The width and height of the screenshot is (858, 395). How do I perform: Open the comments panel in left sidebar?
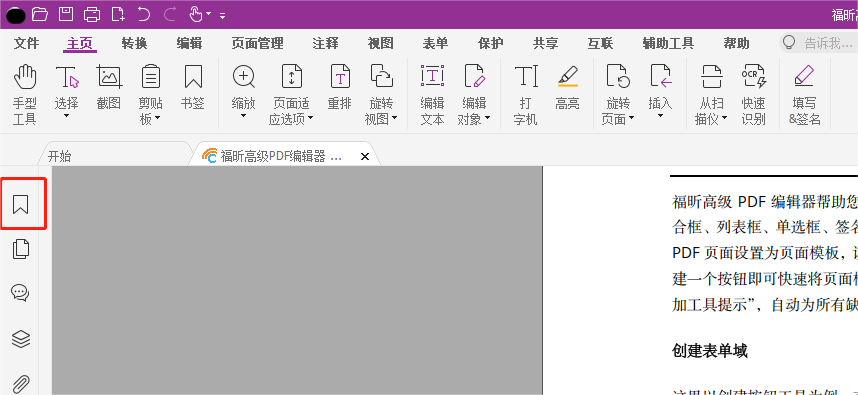pos(21,293)
